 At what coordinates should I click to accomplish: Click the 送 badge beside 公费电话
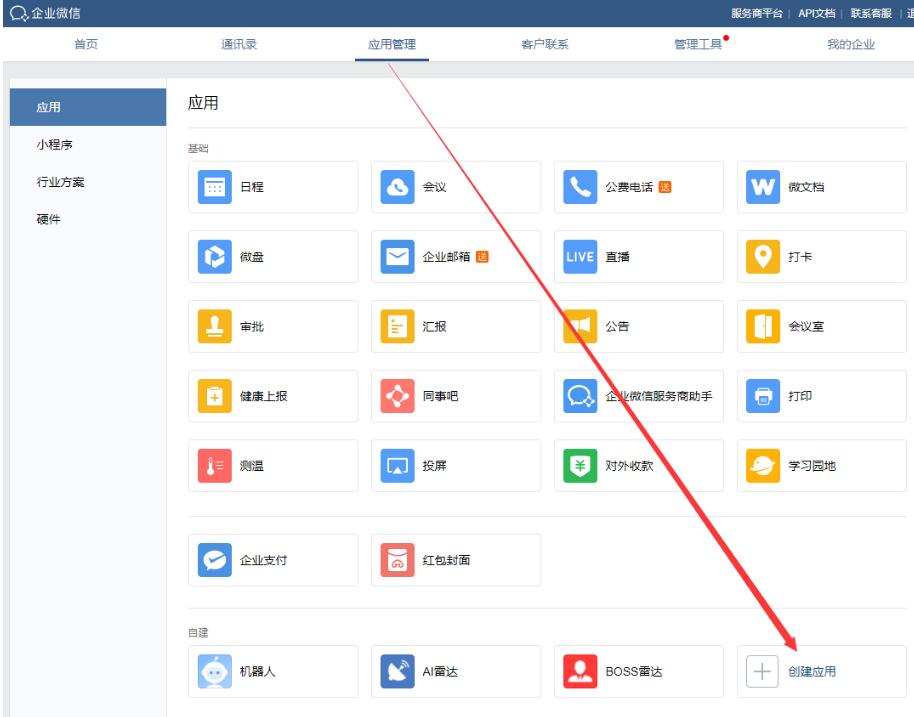point(665,187)
